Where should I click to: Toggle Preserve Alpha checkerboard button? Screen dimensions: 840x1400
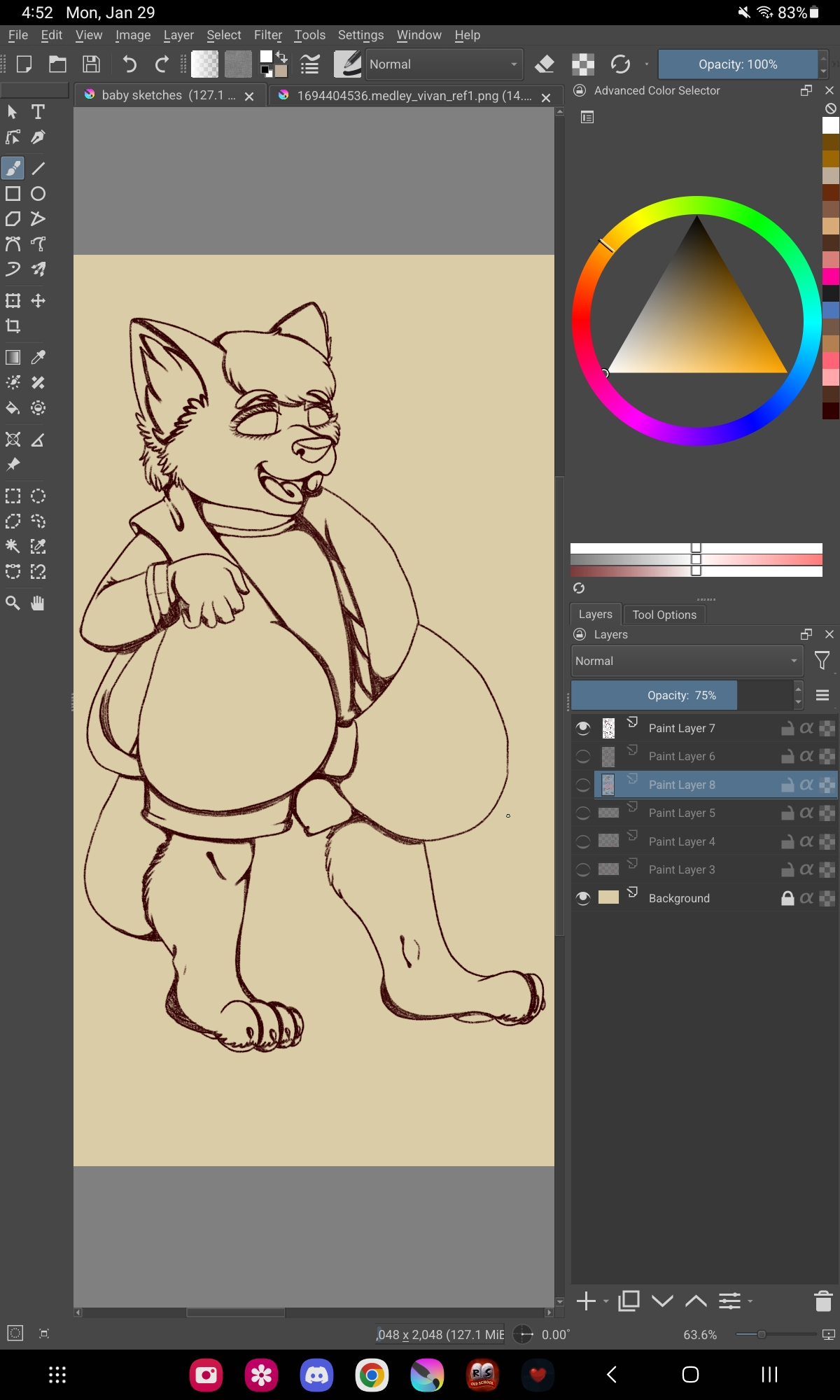pyautogui.click(x=583, y=64)
